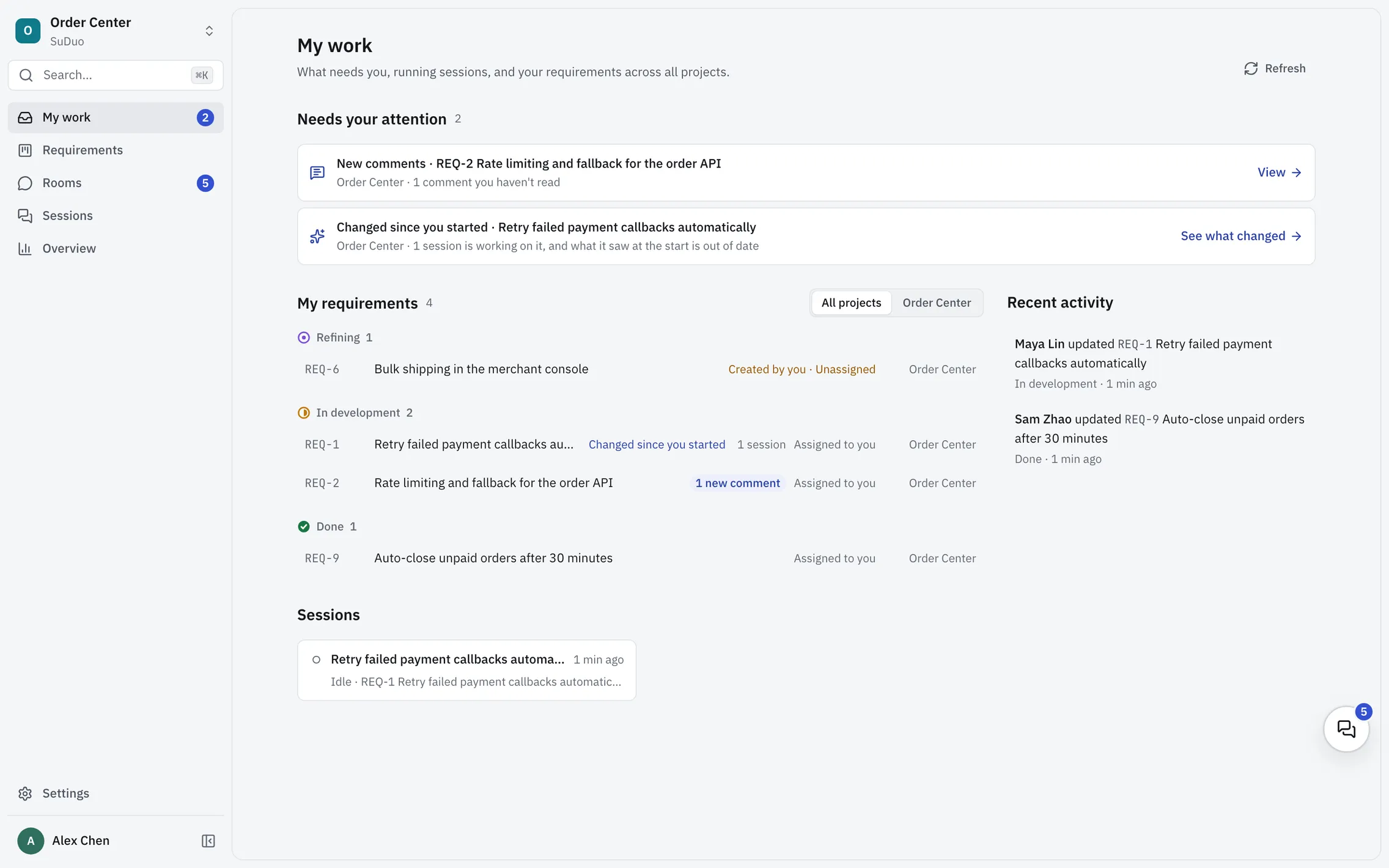Open Settings in the sidebar

(116, 793)
